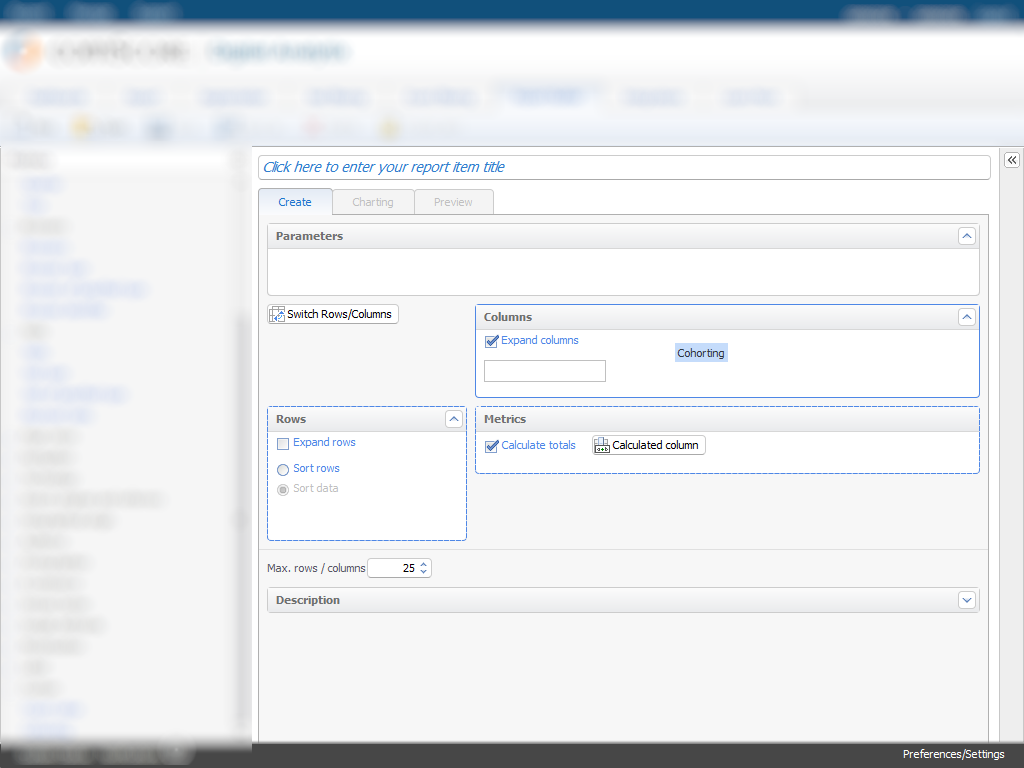Select the Sort data radio button
This screenshot has width=1024, height=768.
pyautogui.click(x=283, y=489)
